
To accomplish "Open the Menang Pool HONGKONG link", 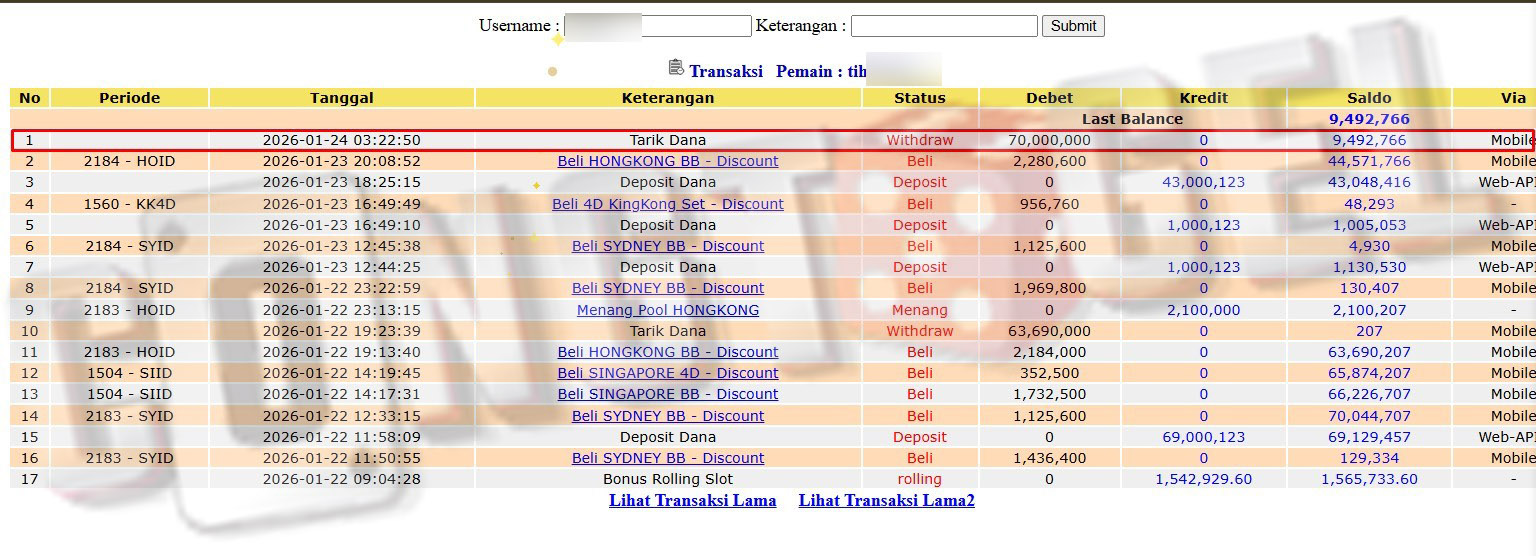I will click(x=667, y=310).
